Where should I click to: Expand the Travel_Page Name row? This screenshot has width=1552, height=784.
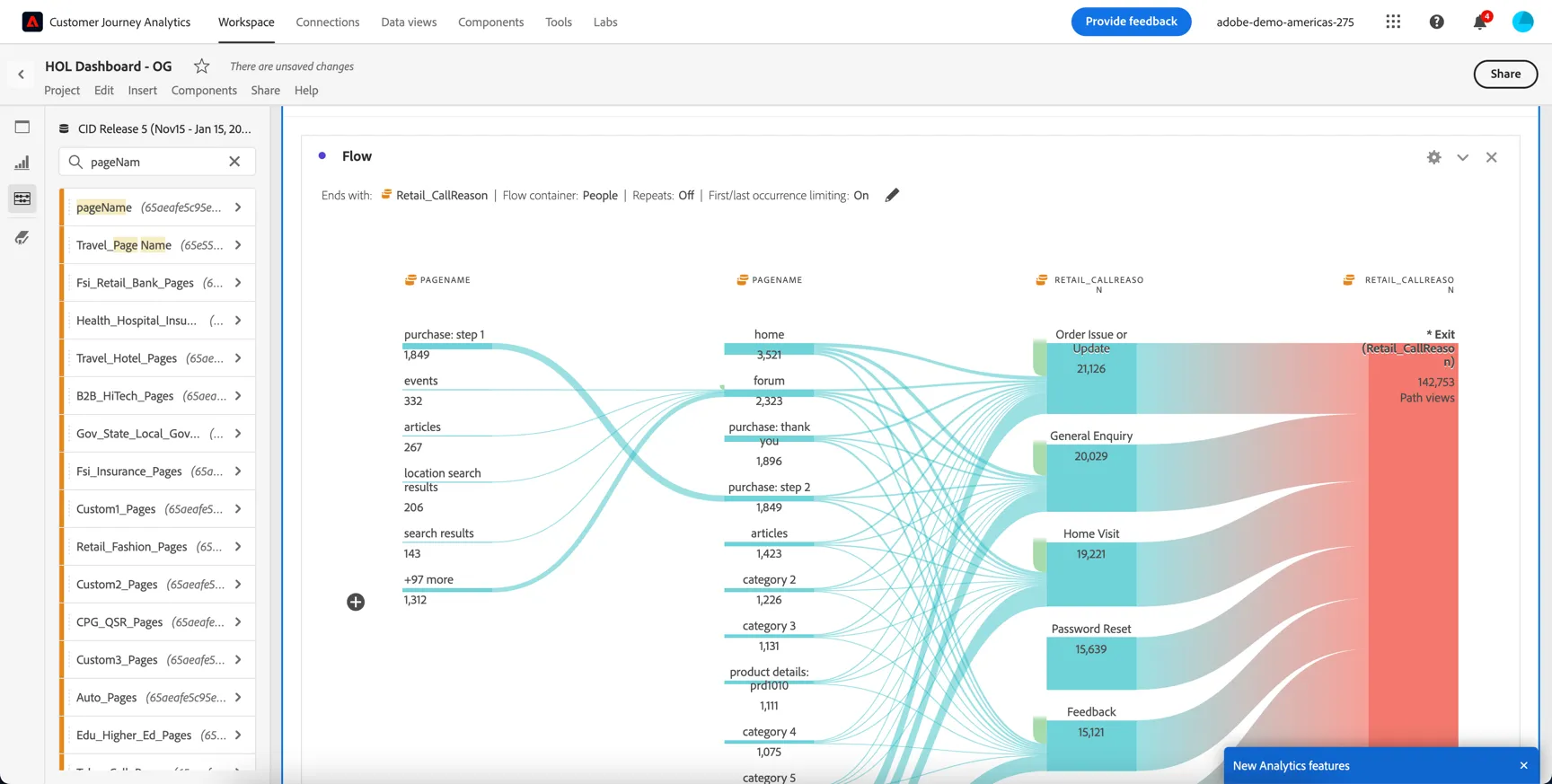(x=238, y=245)
